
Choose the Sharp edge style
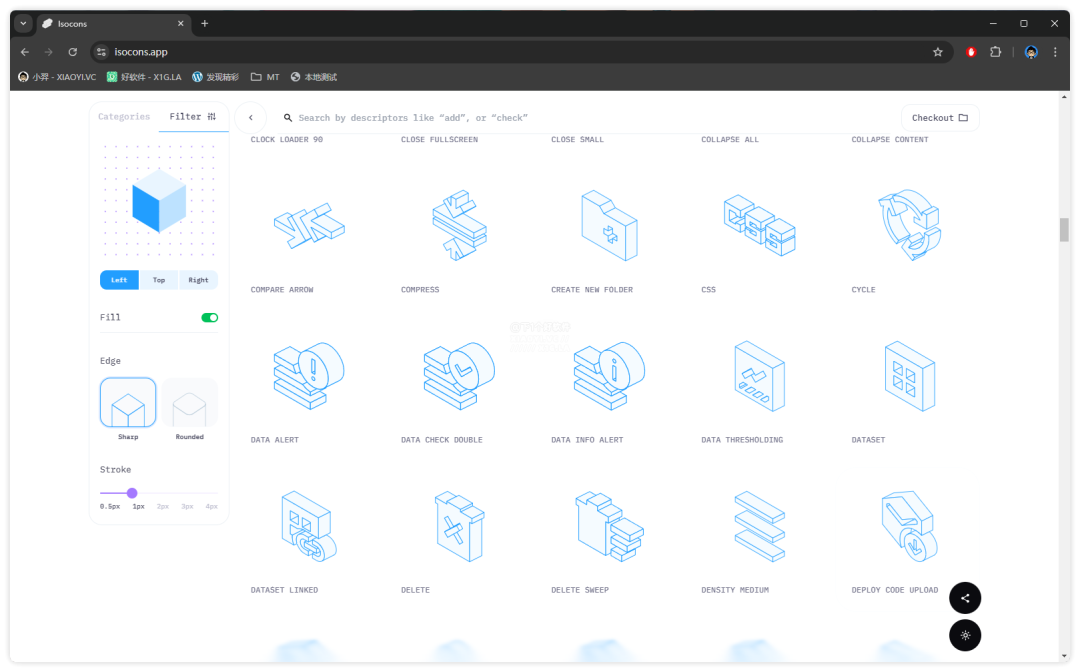pos(128,403)
